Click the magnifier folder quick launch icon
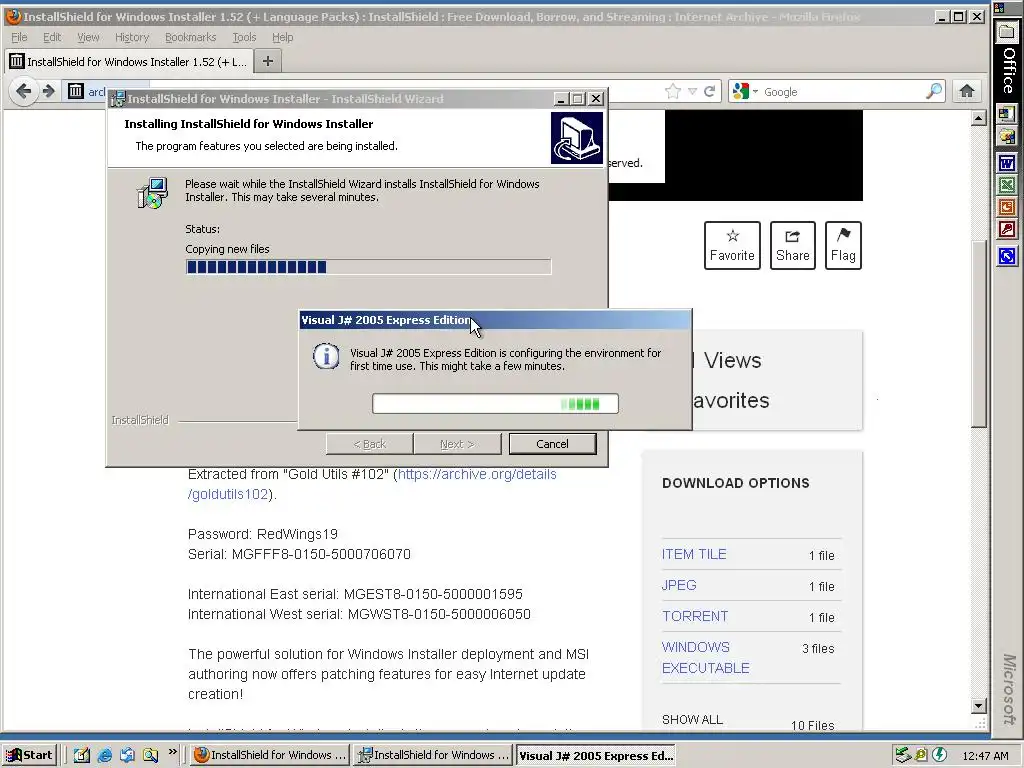The width and height of the screenshot is (1024, 768). [150, 755]
